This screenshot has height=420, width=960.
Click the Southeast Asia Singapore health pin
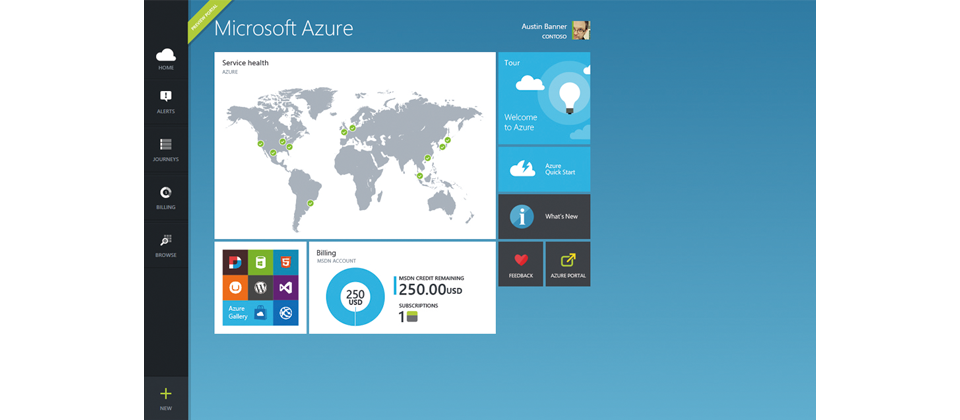tap(420, 176)
